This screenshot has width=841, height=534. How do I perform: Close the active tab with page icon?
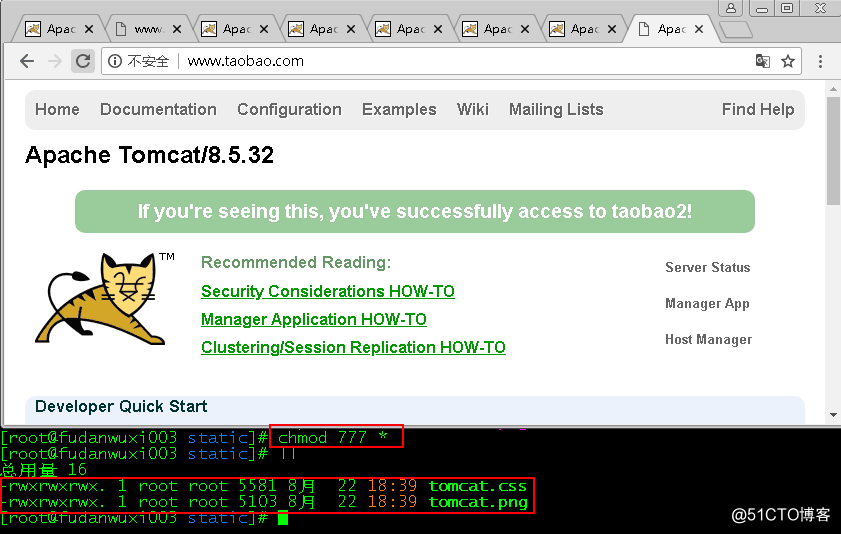point(698,29)
